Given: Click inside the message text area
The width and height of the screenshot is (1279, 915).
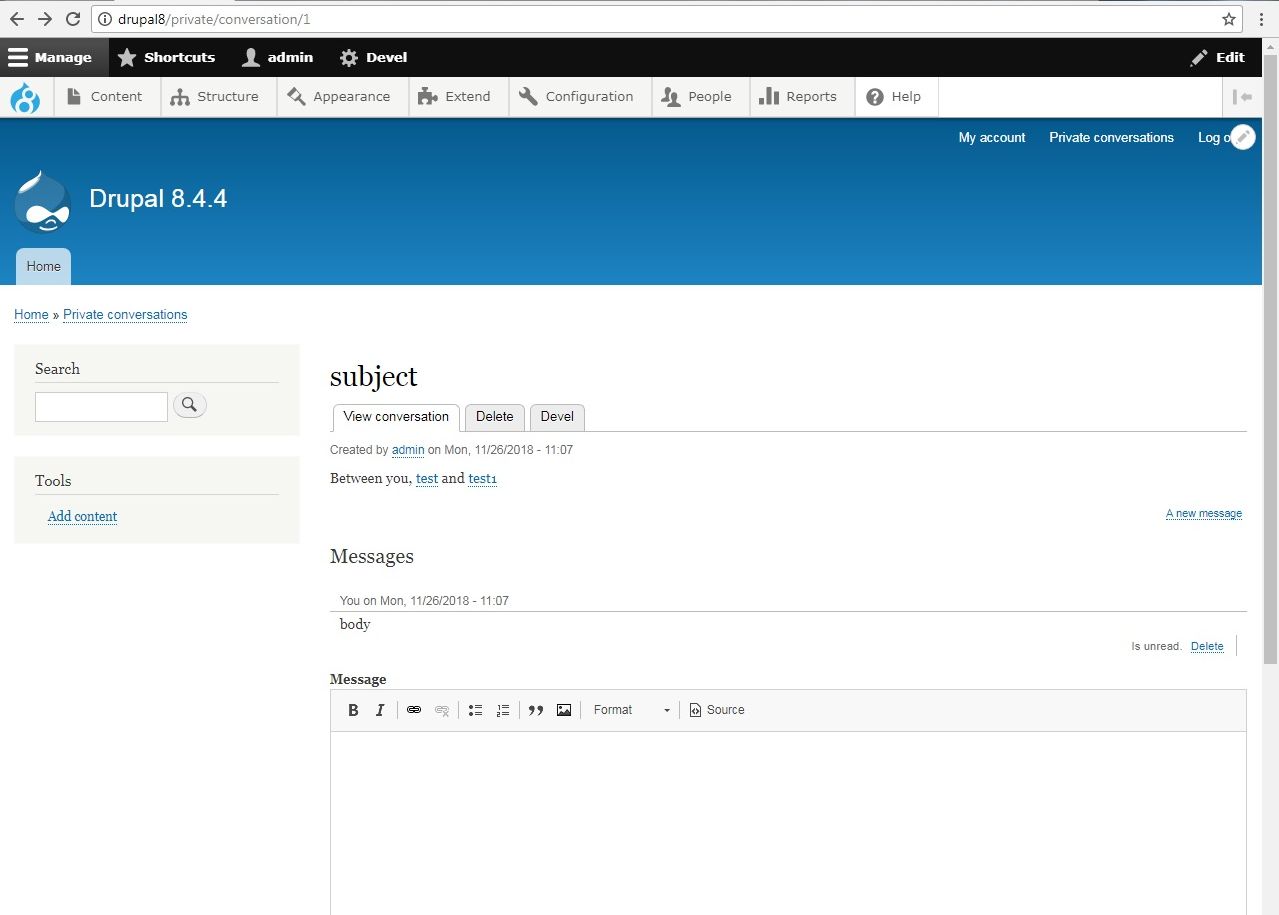Looking at the screenshot, I should (788, 810).
